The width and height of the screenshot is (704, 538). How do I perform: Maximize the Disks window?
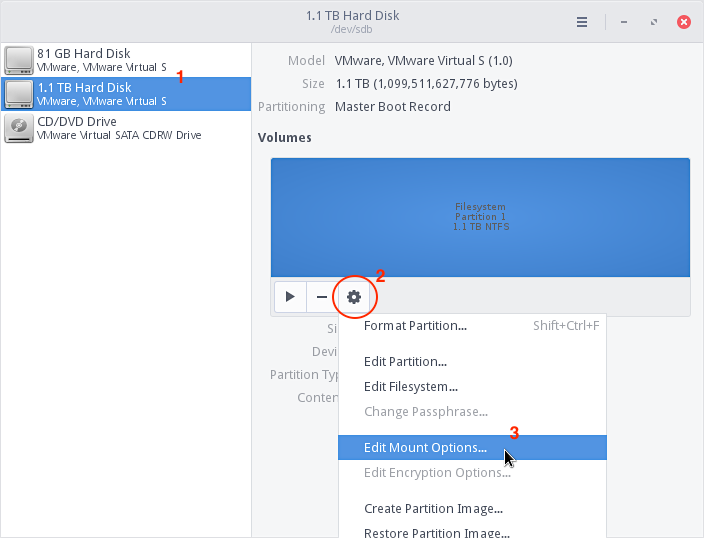653,21
